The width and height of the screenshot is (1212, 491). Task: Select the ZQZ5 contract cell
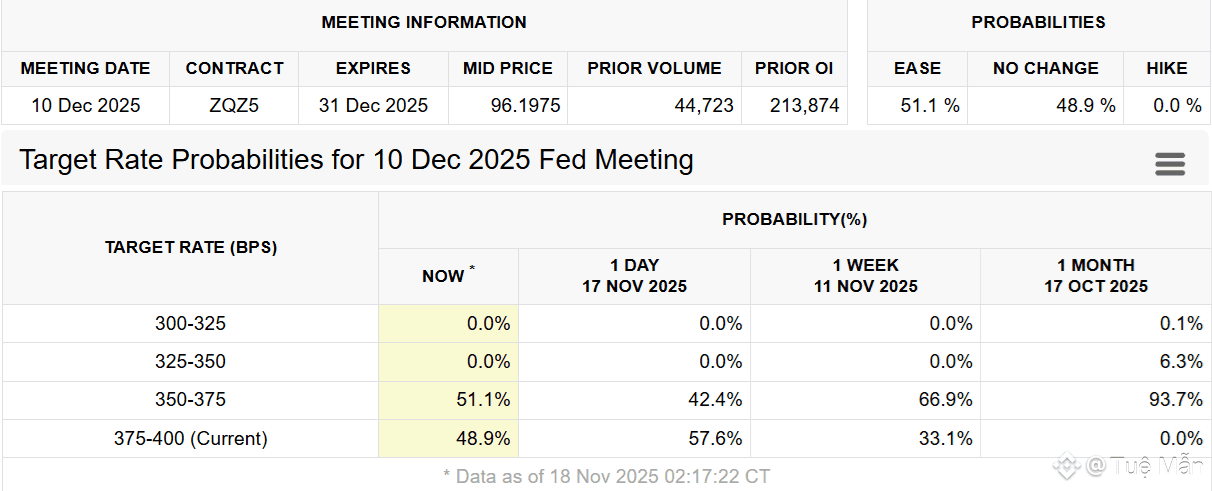[x=234, y=105]
